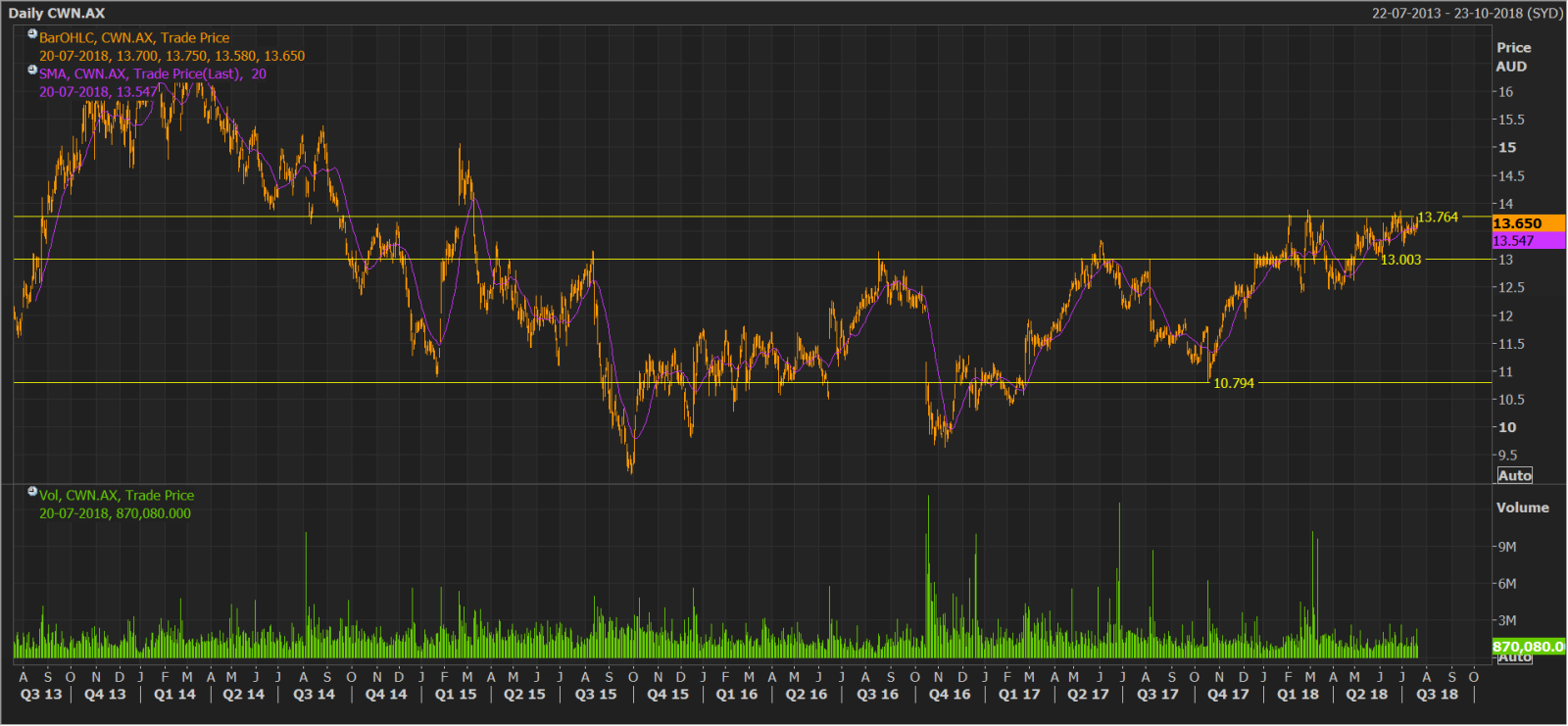This screenshot has width=1568, height=726.
Task: Click the Q2 17 quarter label
Action: [x=1088, y=695]
